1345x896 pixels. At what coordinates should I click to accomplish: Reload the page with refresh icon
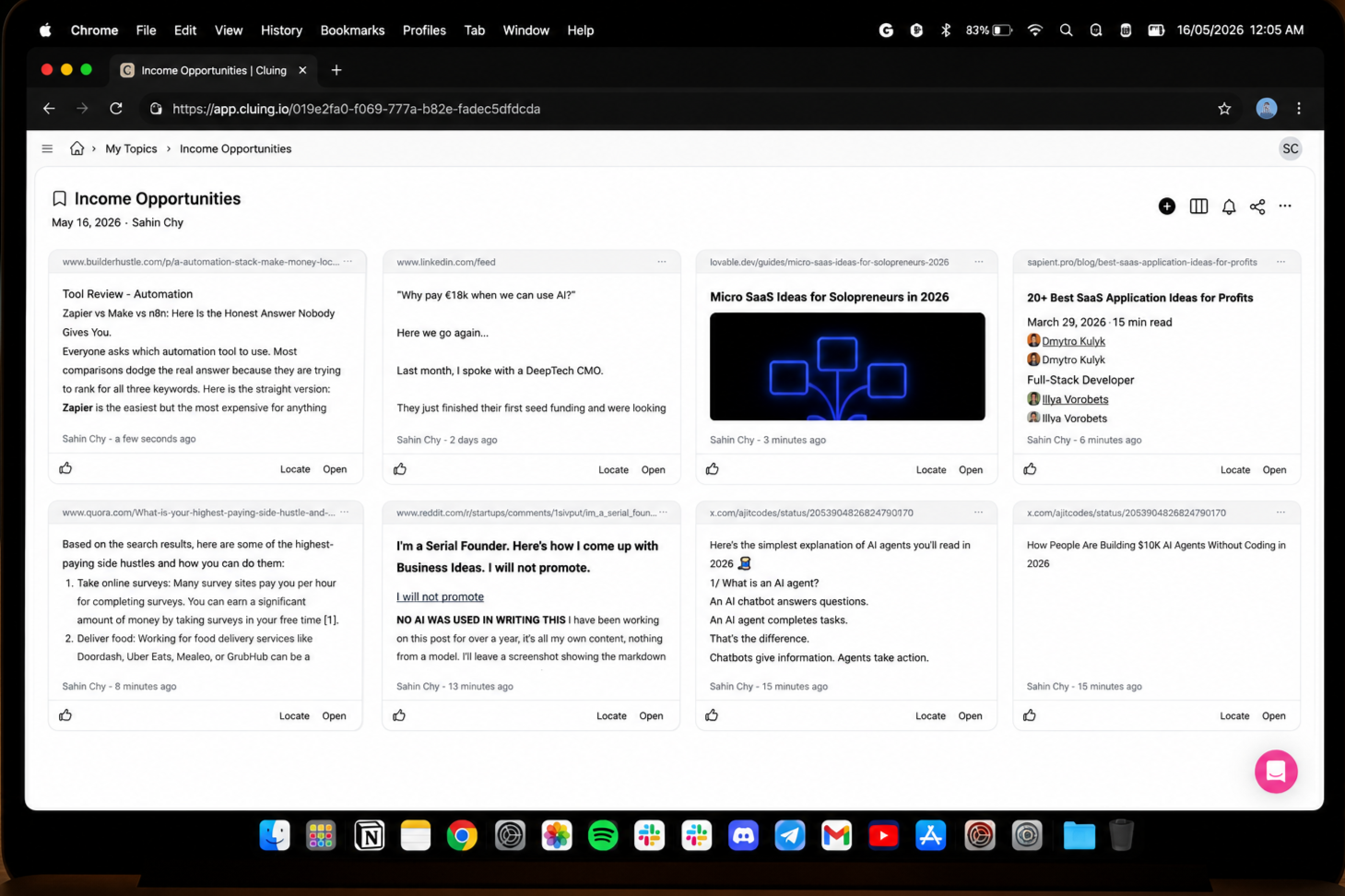pos(116,109)
